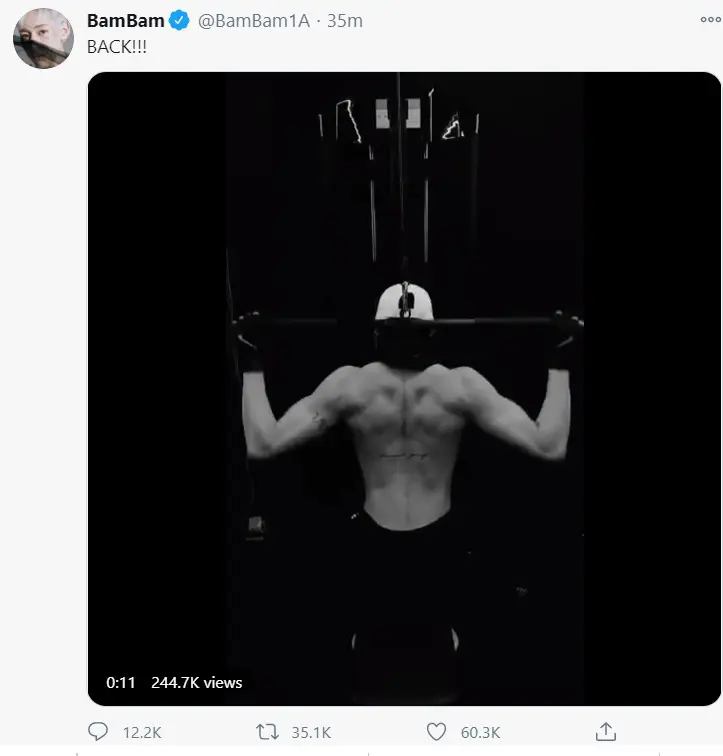Click the 244.7K views label

tap(197, 682)
